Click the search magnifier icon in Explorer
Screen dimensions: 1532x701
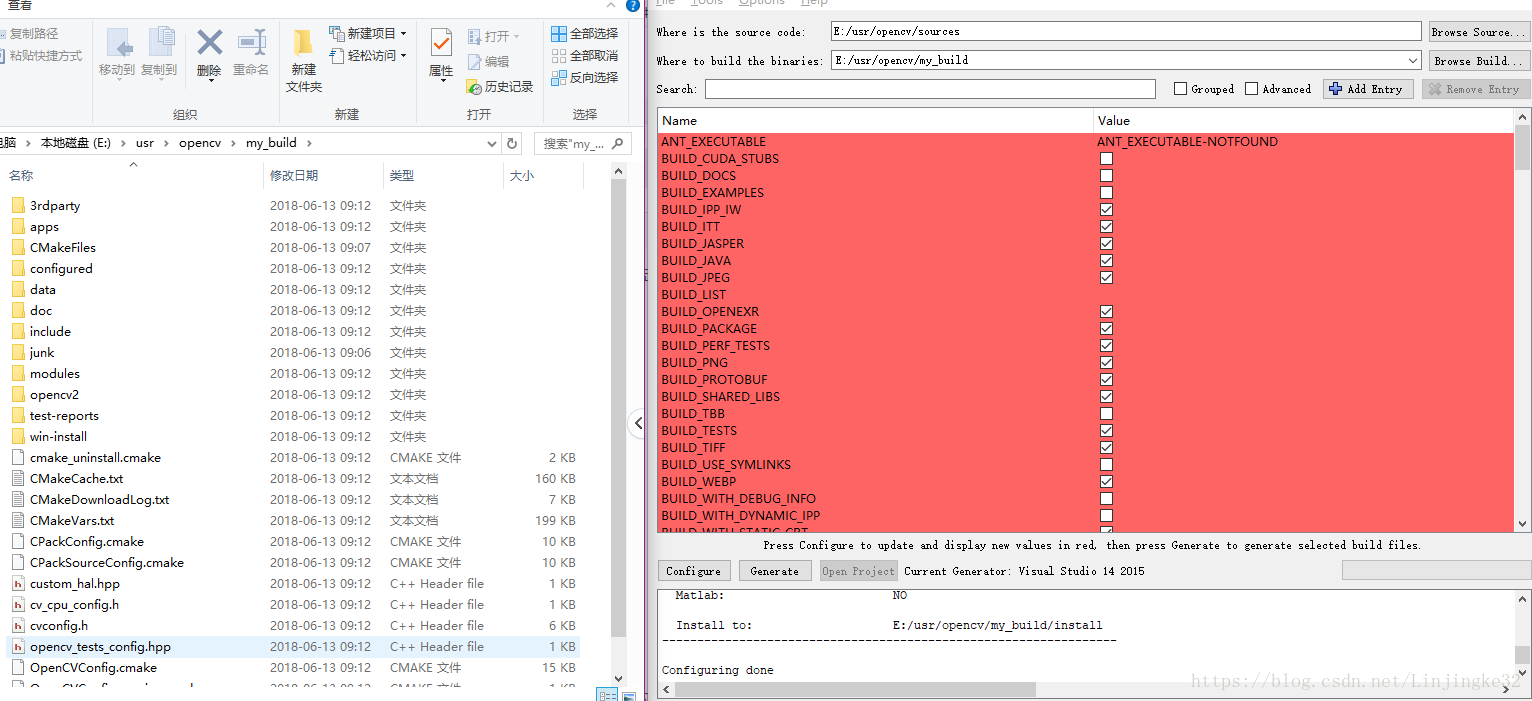[618, 143]
